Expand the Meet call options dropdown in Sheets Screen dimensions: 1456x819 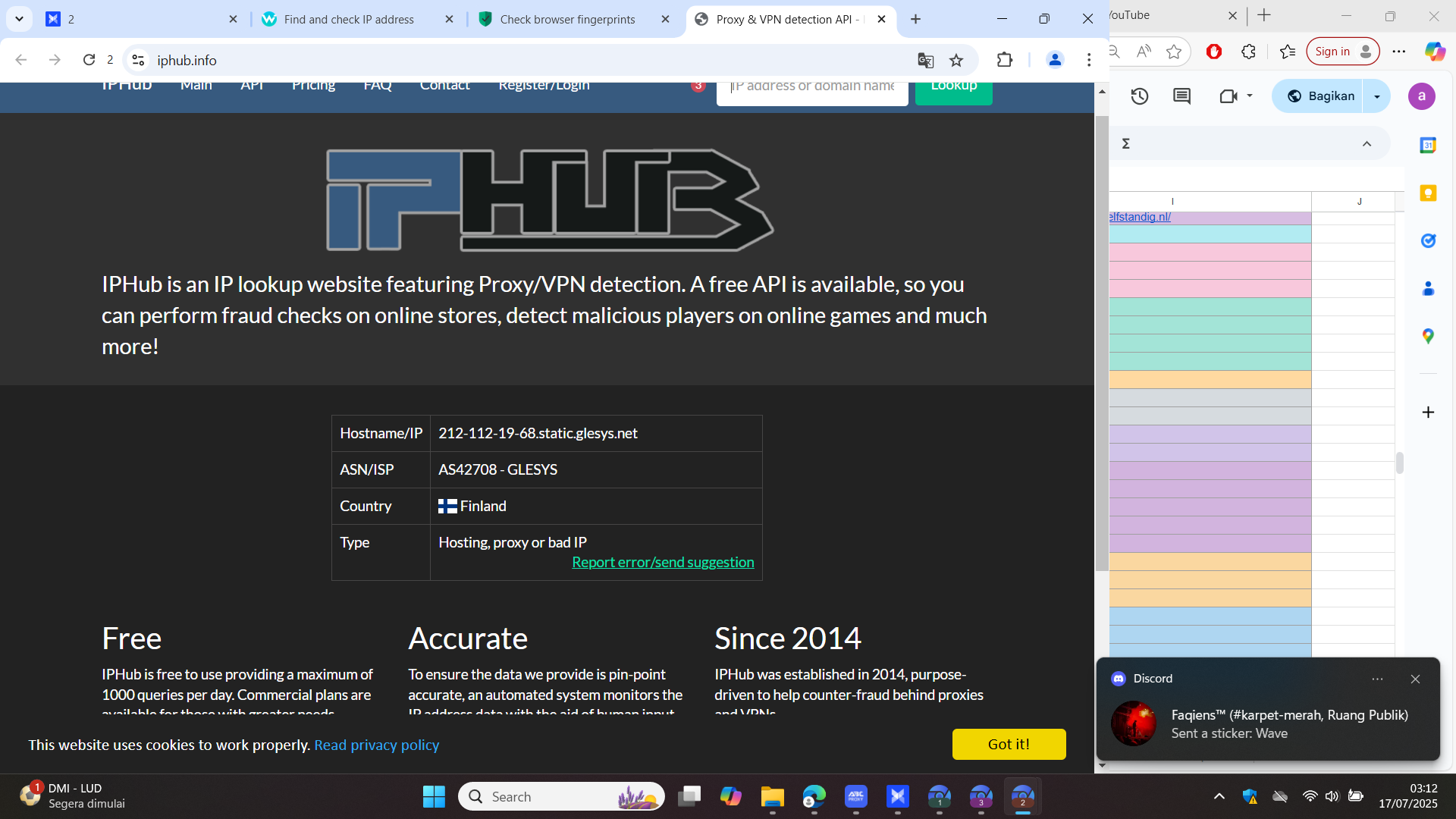[1250, 96]
